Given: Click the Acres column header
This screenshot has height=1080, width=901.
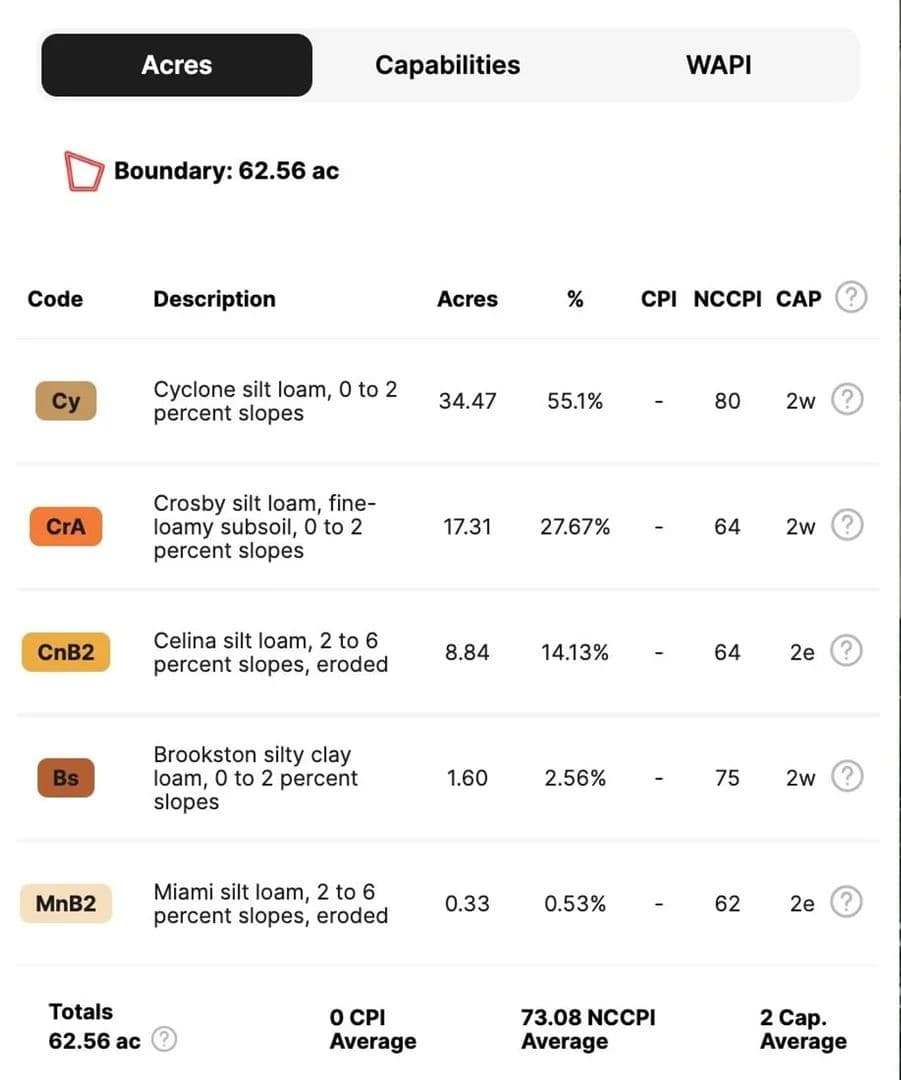Looking at the screenshot, I should click(467, 299).
